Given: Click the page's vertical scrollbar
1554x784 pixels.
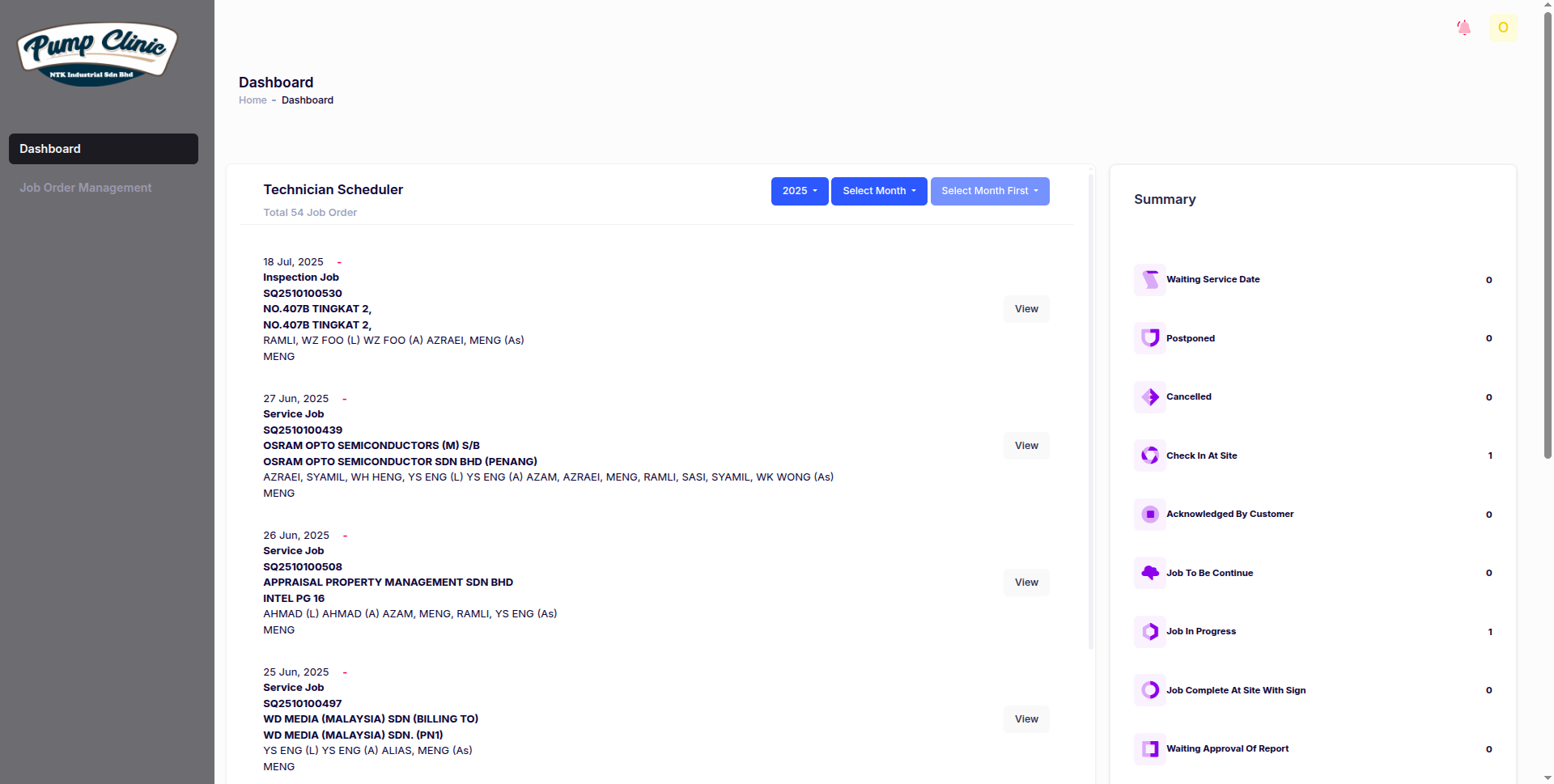Looking at the screenshot, I should (1548, 243).
